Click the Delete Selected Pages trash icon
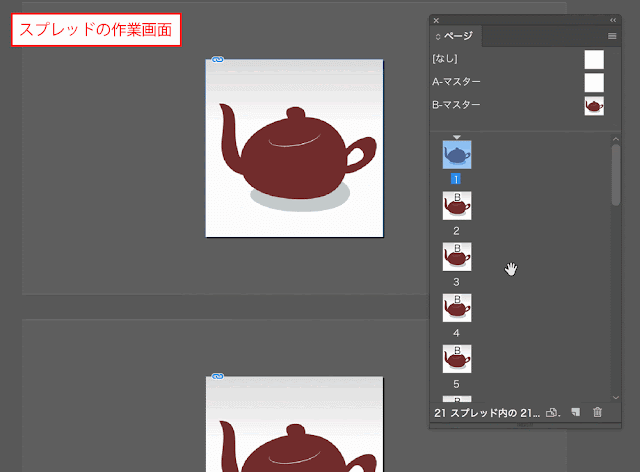Screen dimensions: 640x472 tap(598, 412)
